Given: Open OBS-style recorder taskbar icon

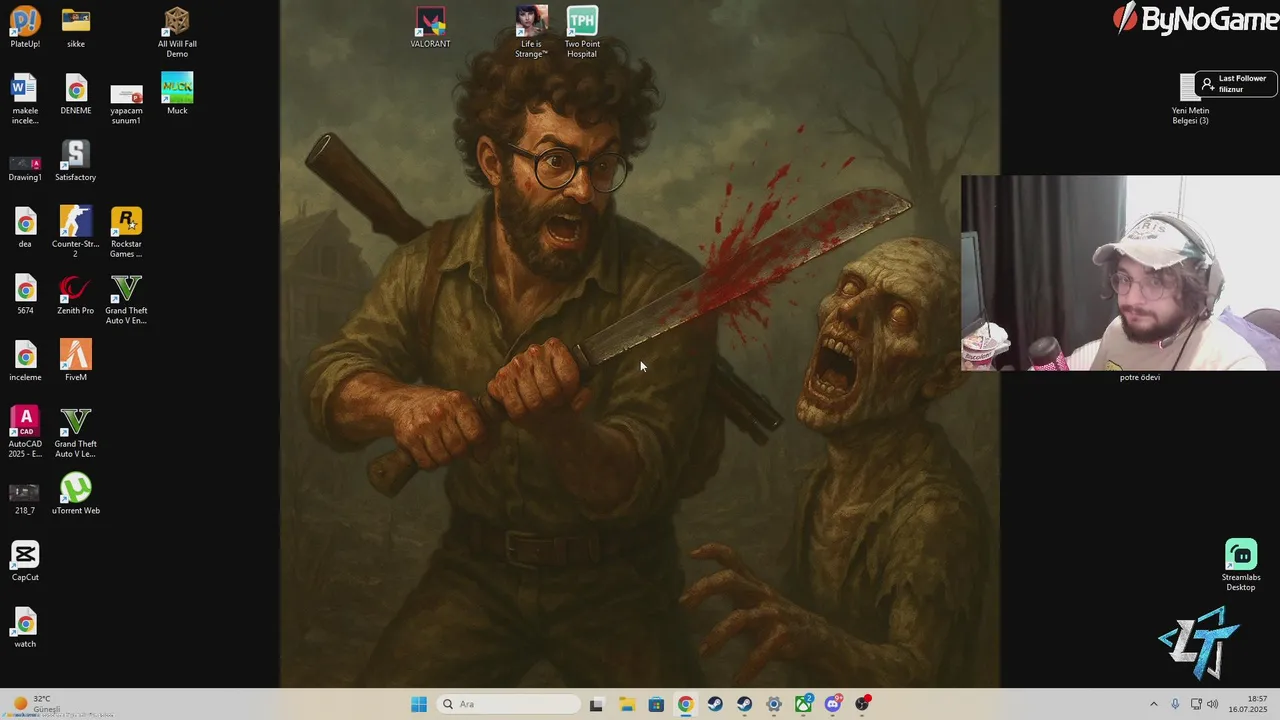Looking at the screenshot, I should click(863, 704).
